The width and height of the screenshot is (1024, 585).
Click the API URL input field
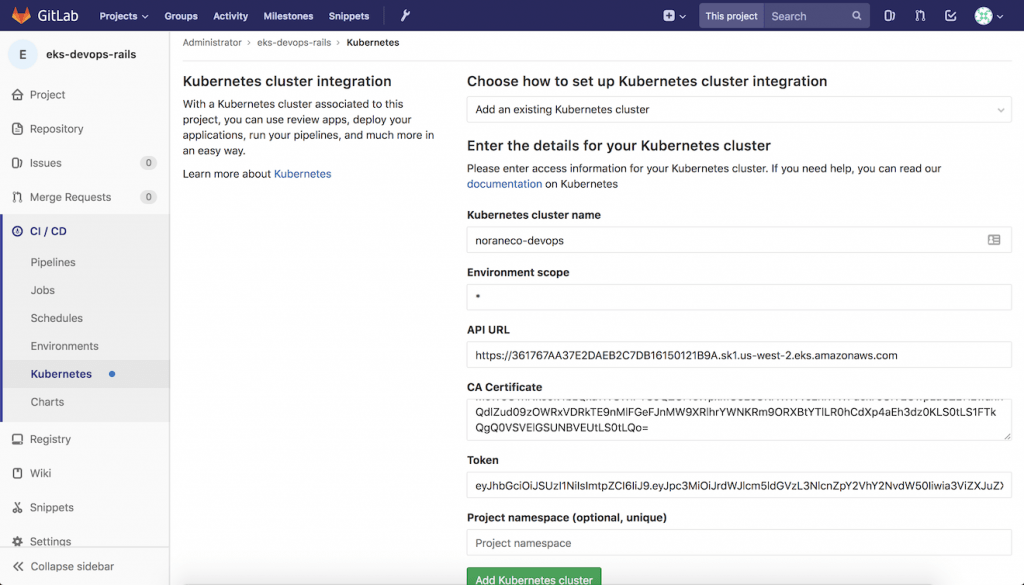[x=739, y=355]
